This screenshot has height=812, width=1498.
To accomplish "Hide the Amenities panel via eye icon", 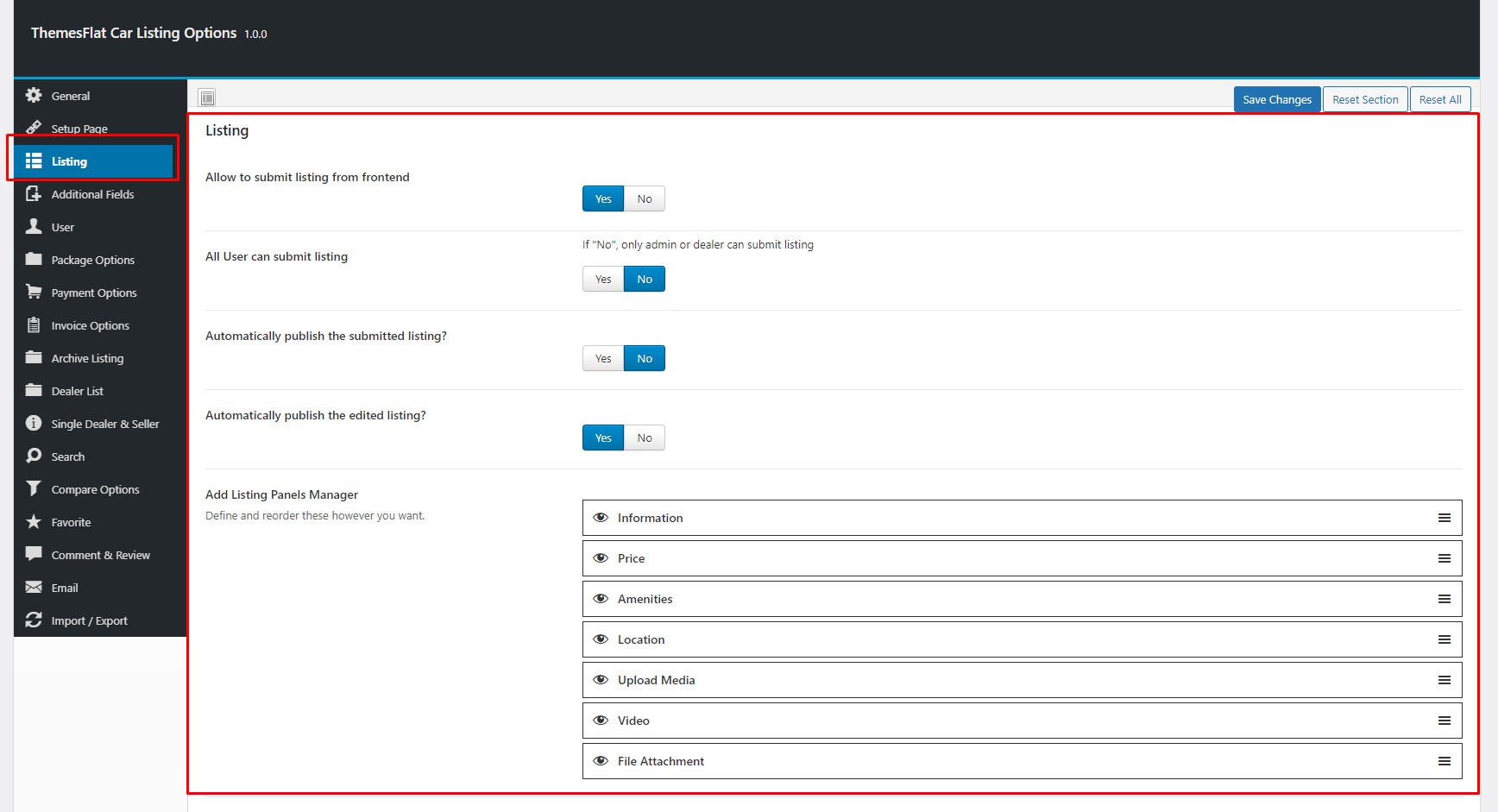I will pos(601,599).
